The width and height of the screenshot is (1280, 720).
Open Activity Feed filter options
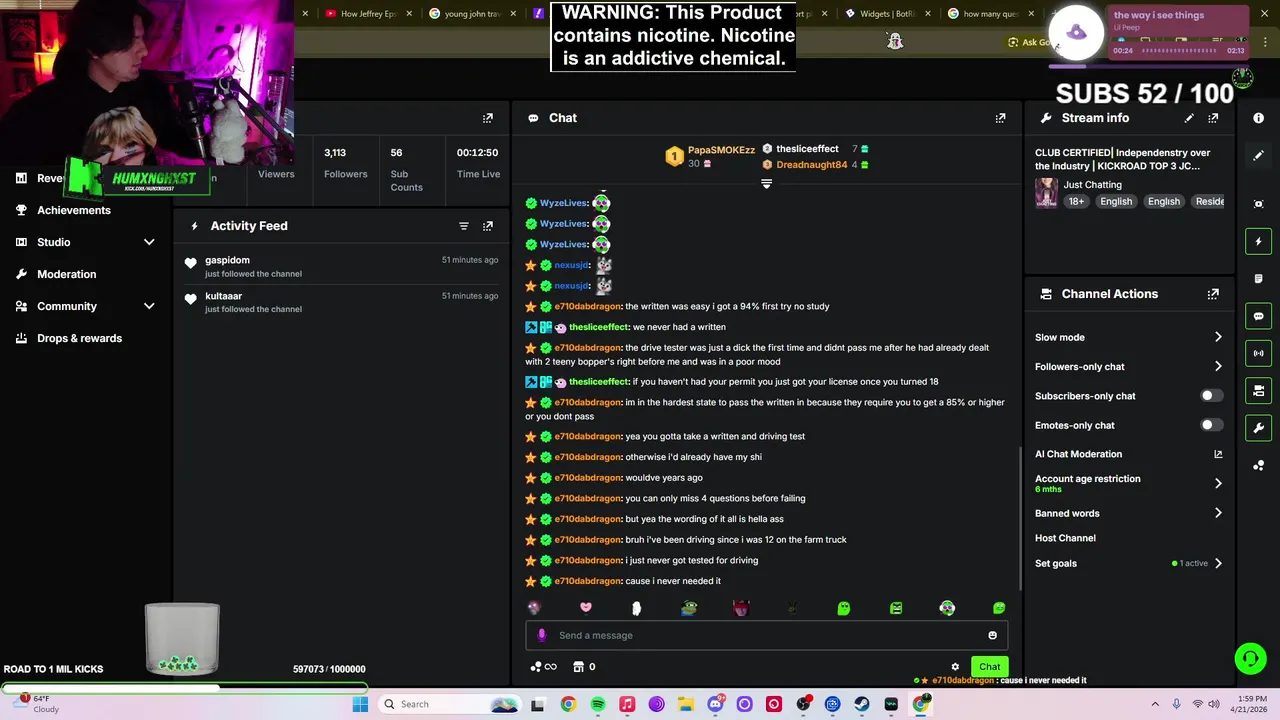pos(464,226)
